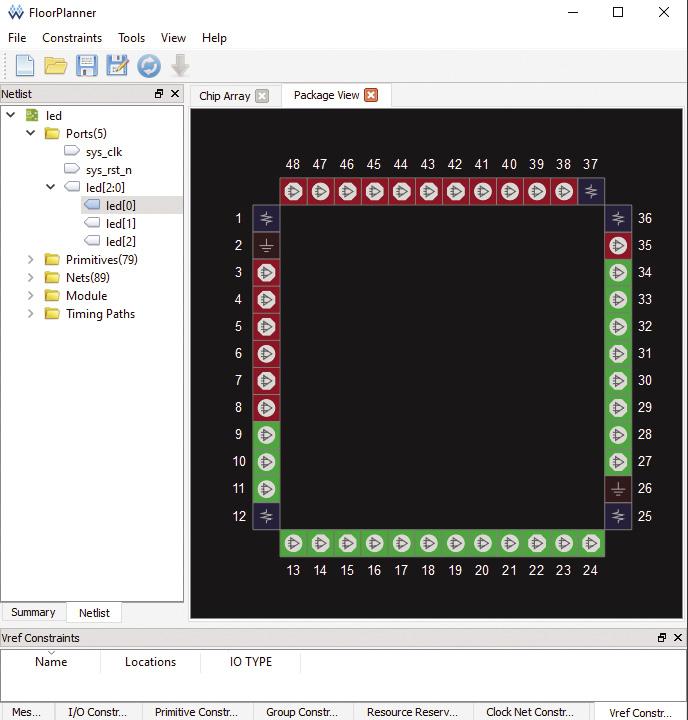Select package pin 26 ground pin

618,489
